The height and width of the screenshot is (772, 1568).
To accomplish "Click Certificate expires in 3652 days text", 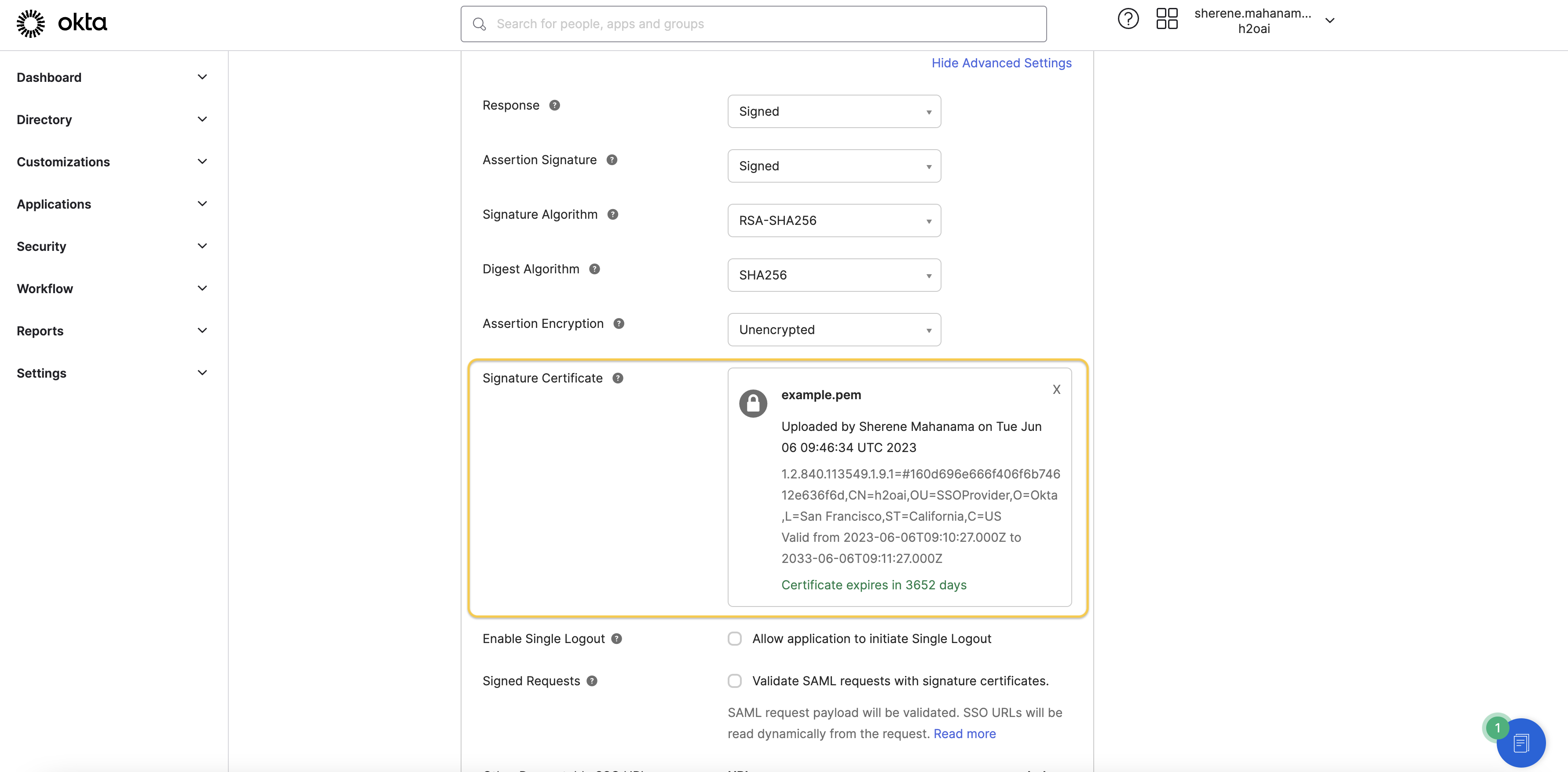I will tap(873, 585).
